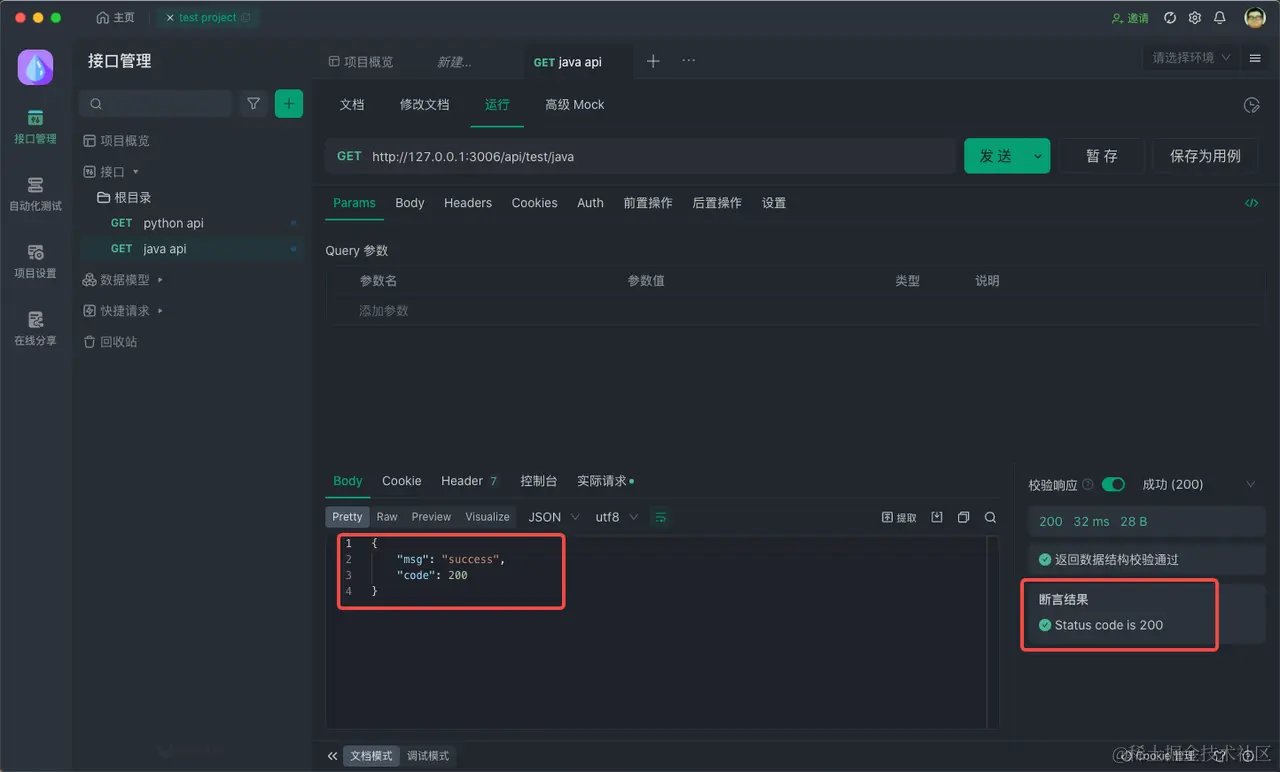Open 在线分享 in the left sidebar
Image resolution: width=1280 pixels, height=772 pixels.
point(35,328)
